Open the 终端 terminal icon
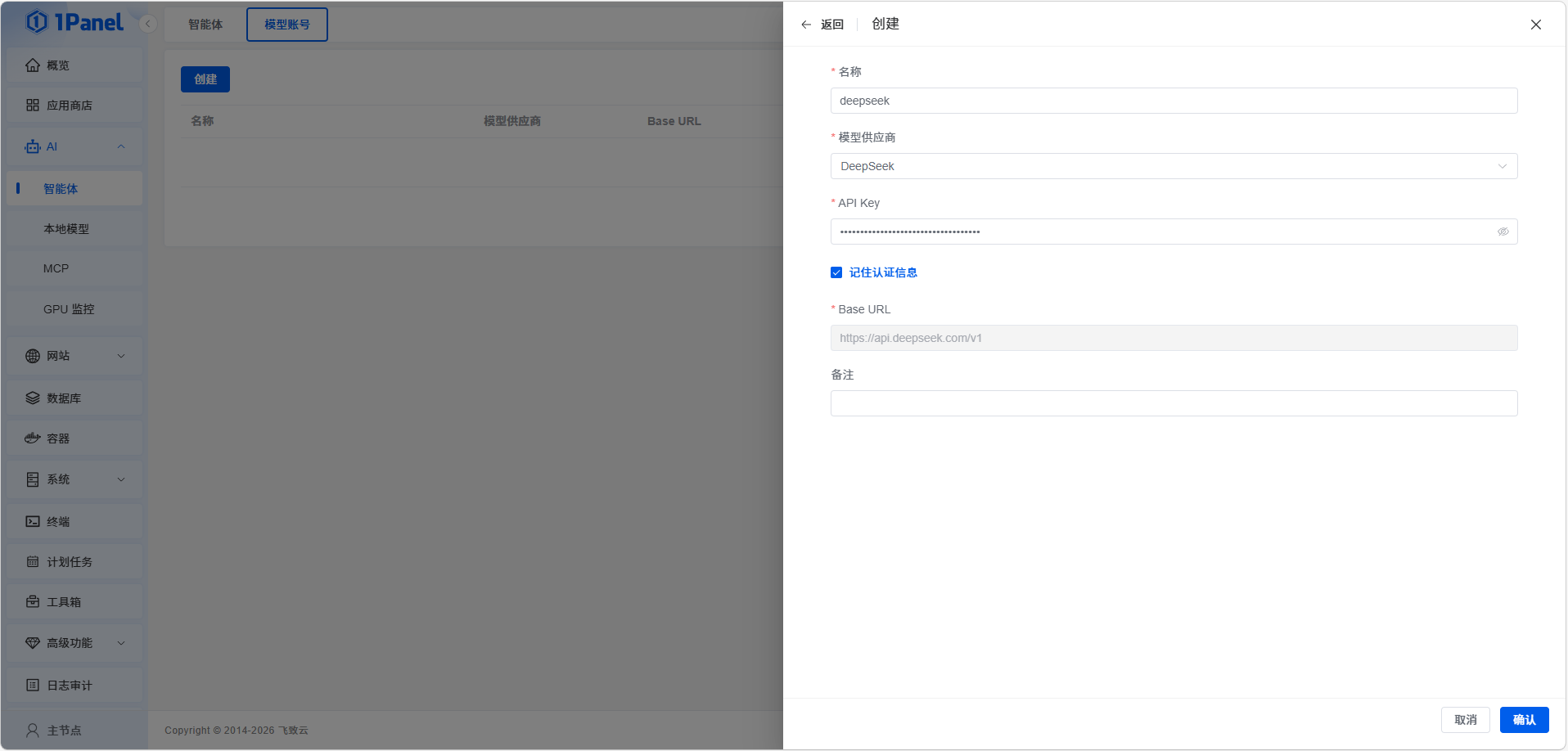 (33, 522)
